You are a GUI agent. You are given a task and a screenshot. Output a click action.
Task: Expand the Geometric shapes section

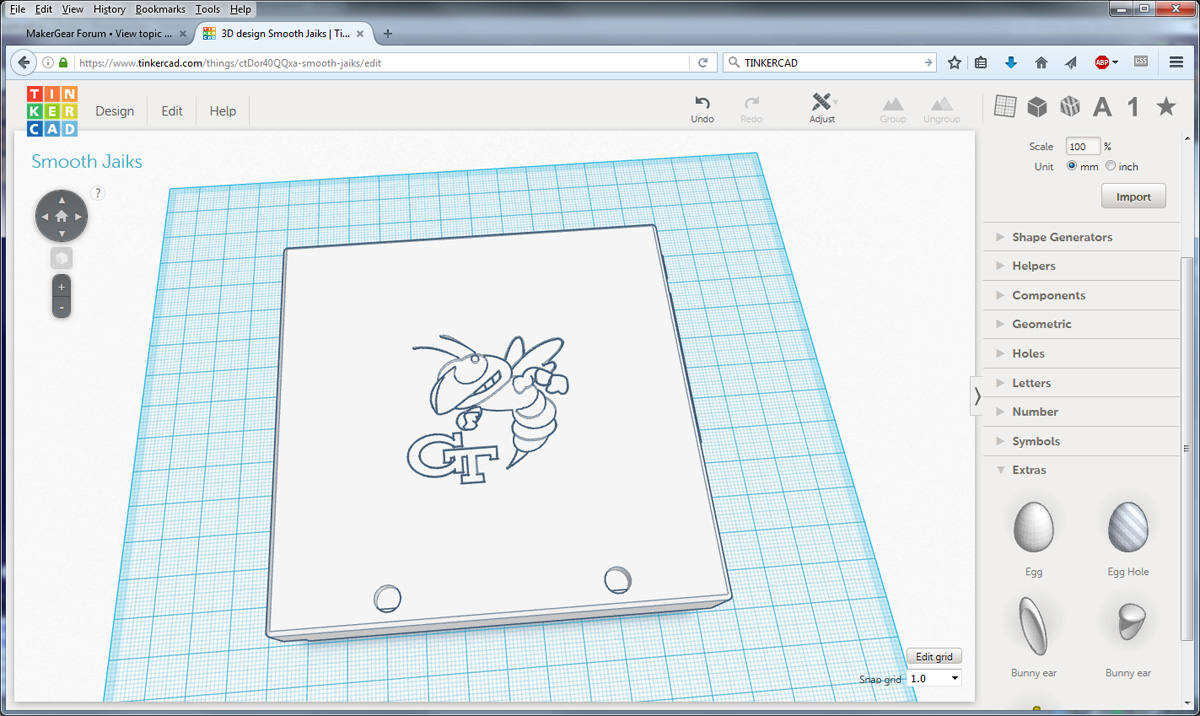click(1041, 324)
